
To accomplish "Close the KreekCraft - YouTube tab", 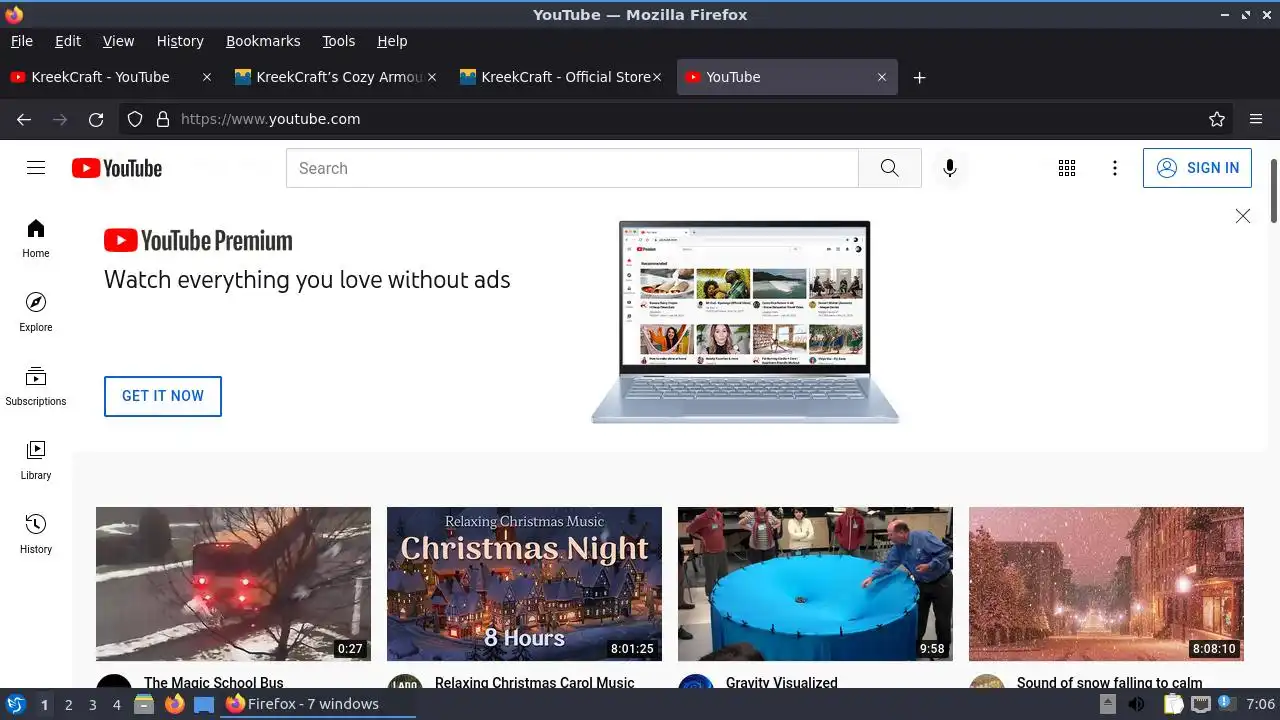I will pyautogui.click(x=207, y=77).
